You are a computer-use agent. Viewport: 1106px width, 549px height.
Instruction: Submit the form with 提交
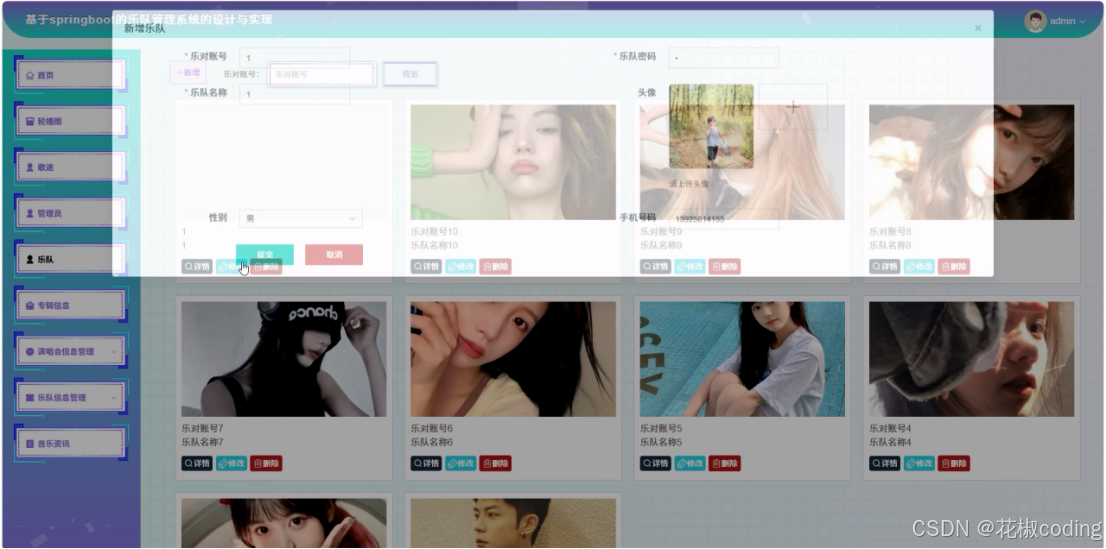(x=265, y=255)
